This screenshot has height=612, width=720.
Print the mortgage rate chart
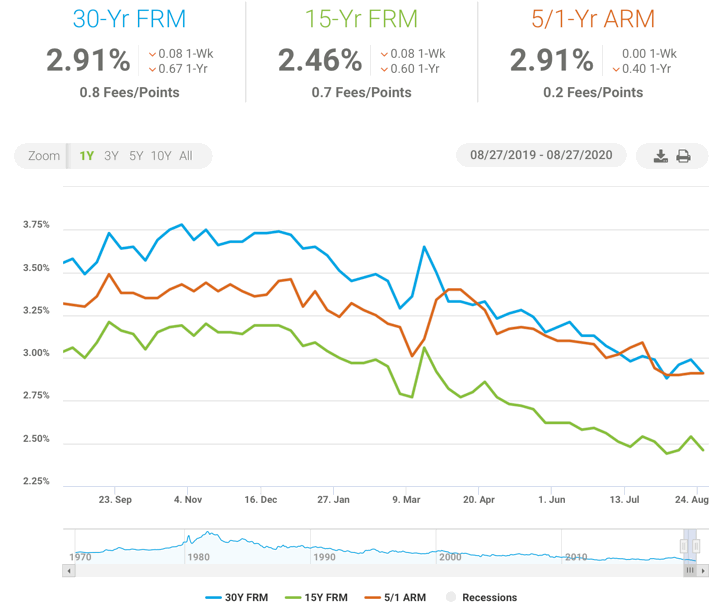(x=684, y=156)
